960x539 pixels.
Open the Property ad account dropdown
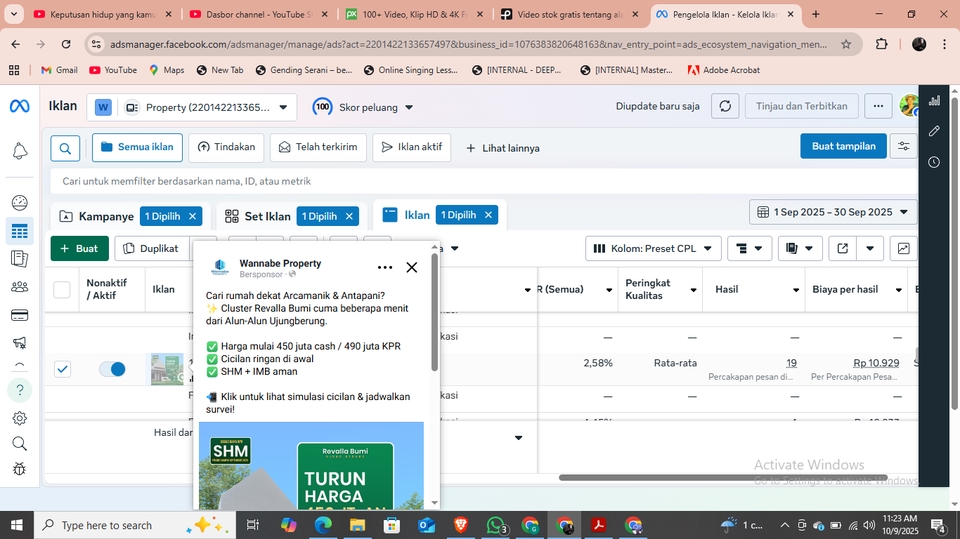(x=194, y=107)
